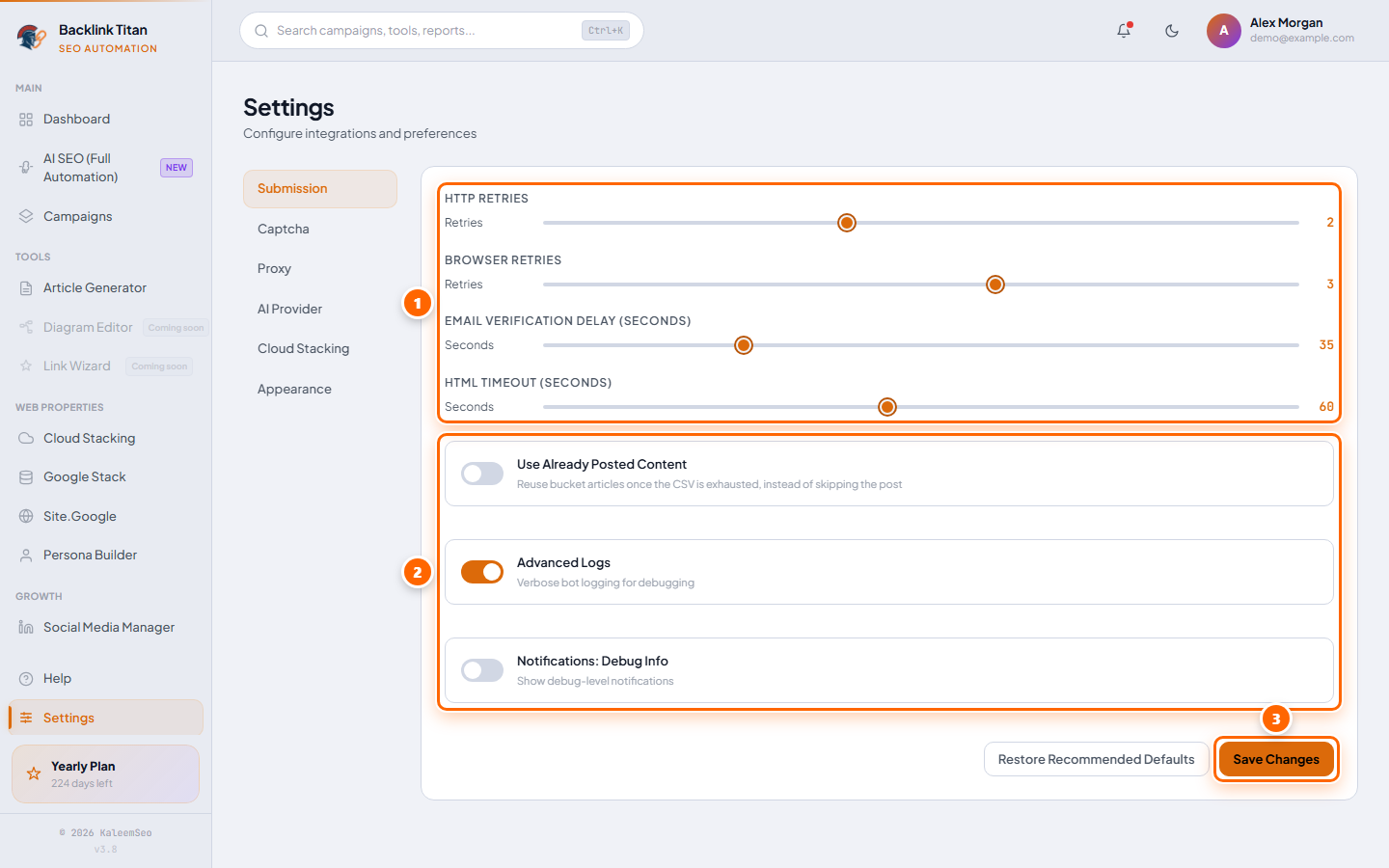Screen dimensions: 1389x868
Task: Click the HTTP Retries slider handle
Action: (x=847, y=223)
